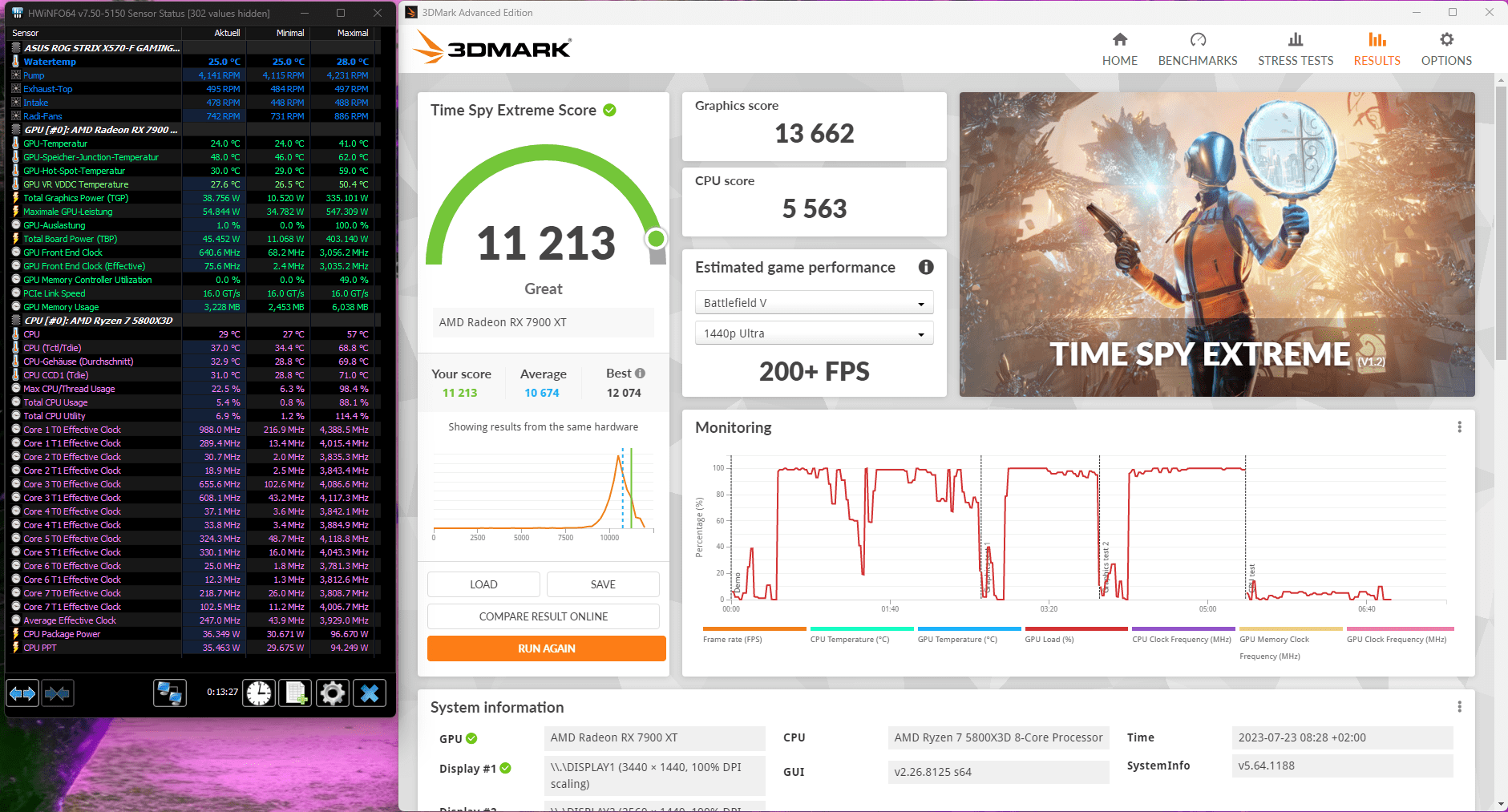Image resolution: width=1508 pixels, height=812 pixels.
Task: Open the System information three-dot menu
Action: point(1459,707)
